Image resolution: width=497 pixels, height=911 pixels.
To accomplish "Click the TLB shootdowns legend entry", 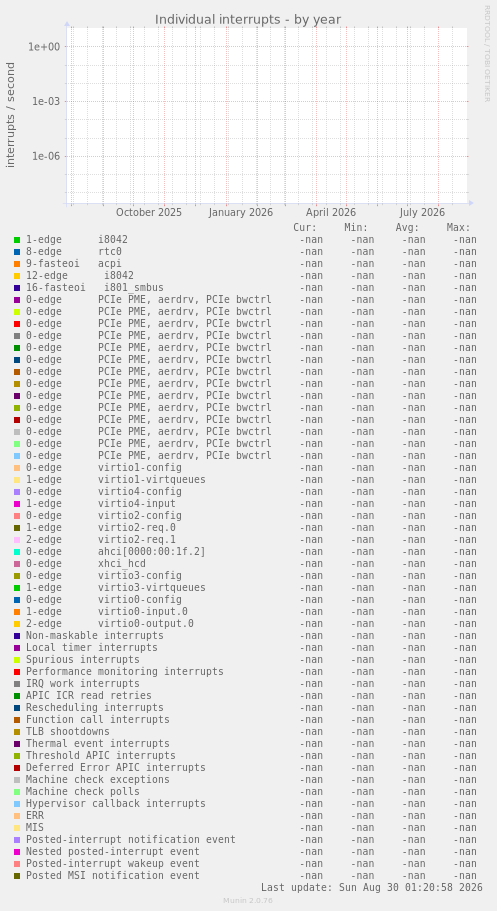I will click(x=67, y=731).
